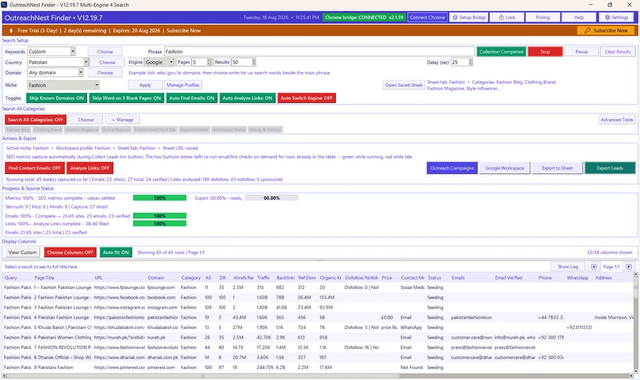Open Advanced Tools
Screen dimensions: 640x380
(x=616, y=120)
